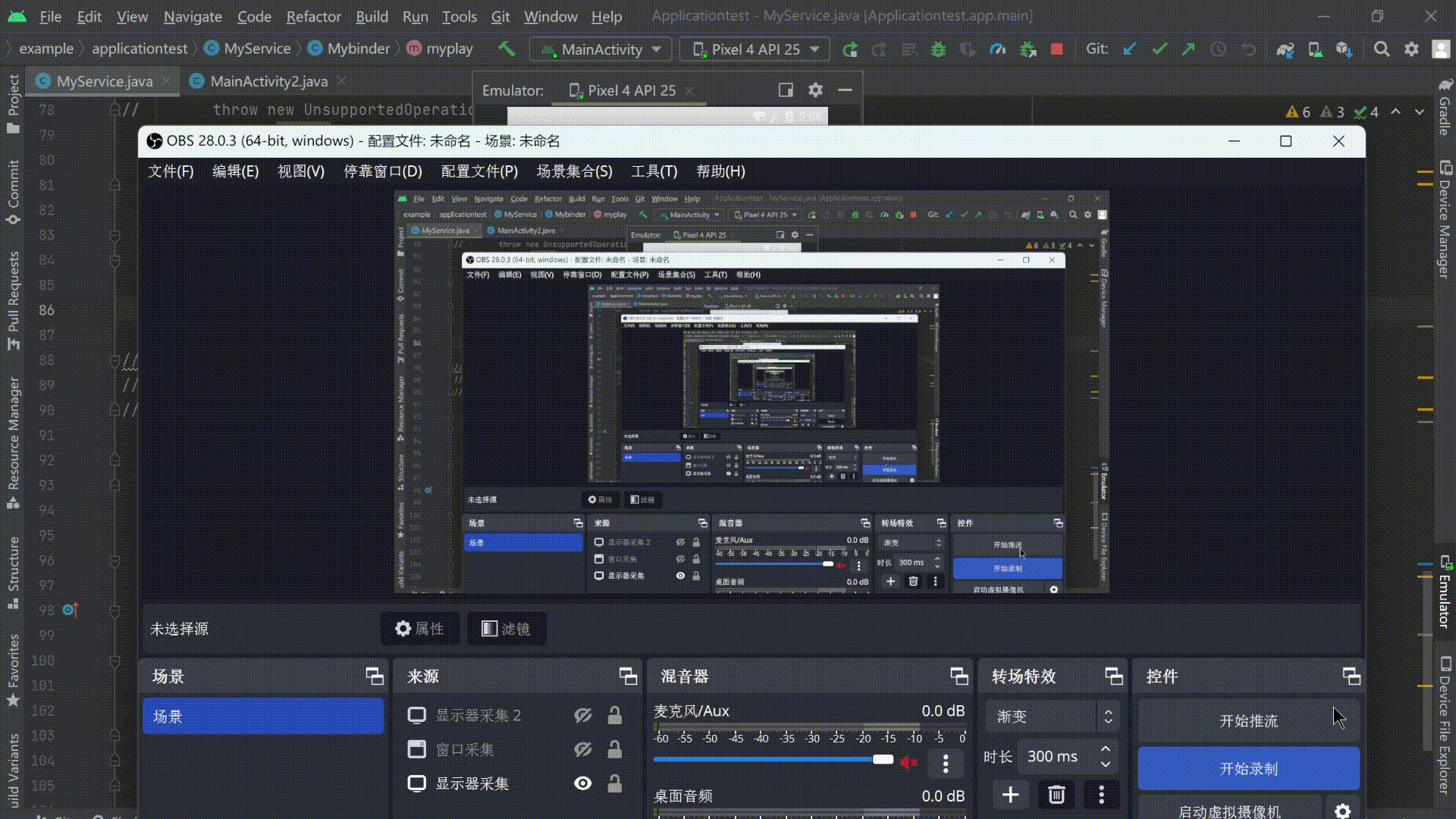The width and height of the screenshot is (1456, 819).
Task: Open the Profiler icon in toolbar
Action: click(997, 49)
